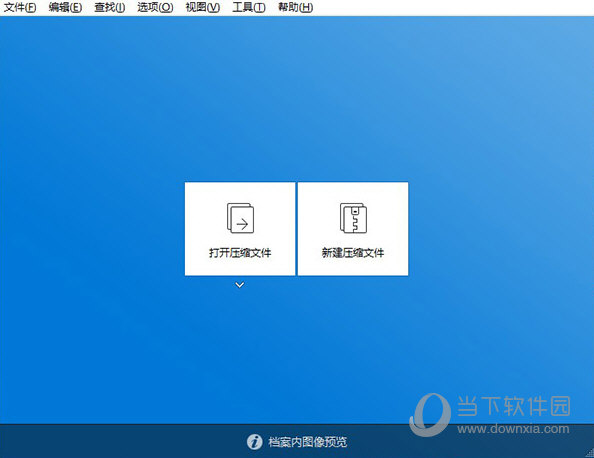Open the 文件(F) menu
Image resolution: width=594 pixels, height=458 pixels.
tap(20, 7)
